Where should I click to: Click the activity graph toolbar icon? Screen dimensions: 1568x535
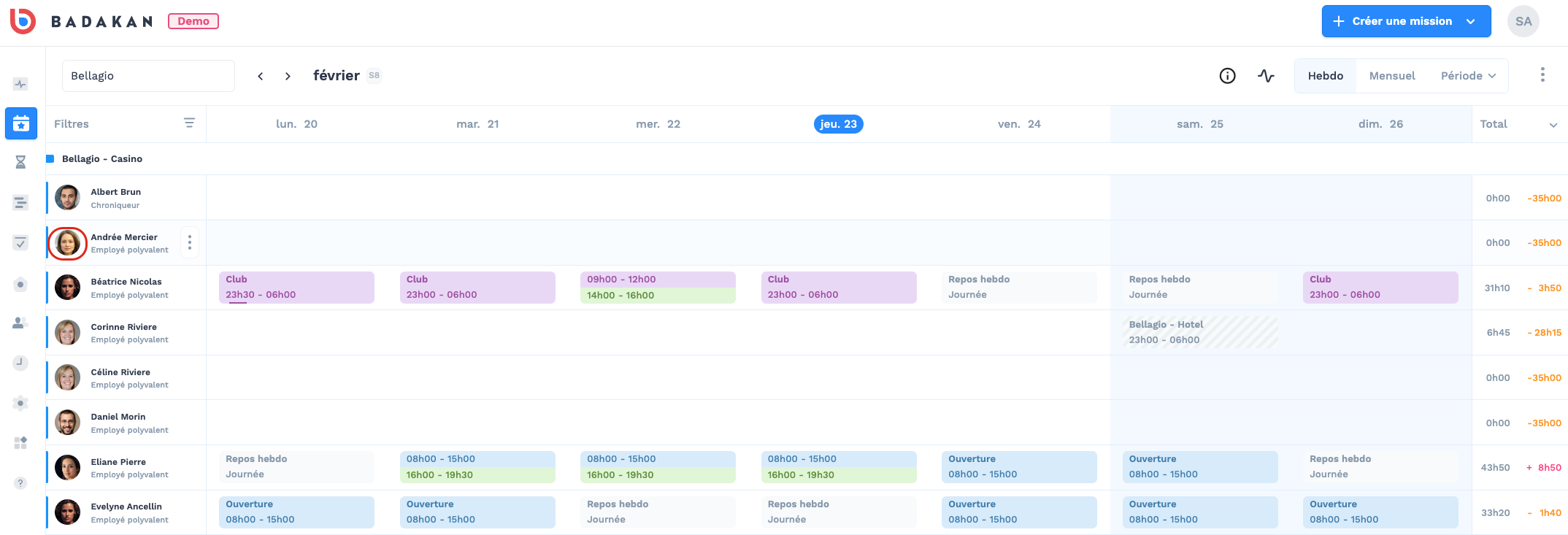click(1266, 76)
